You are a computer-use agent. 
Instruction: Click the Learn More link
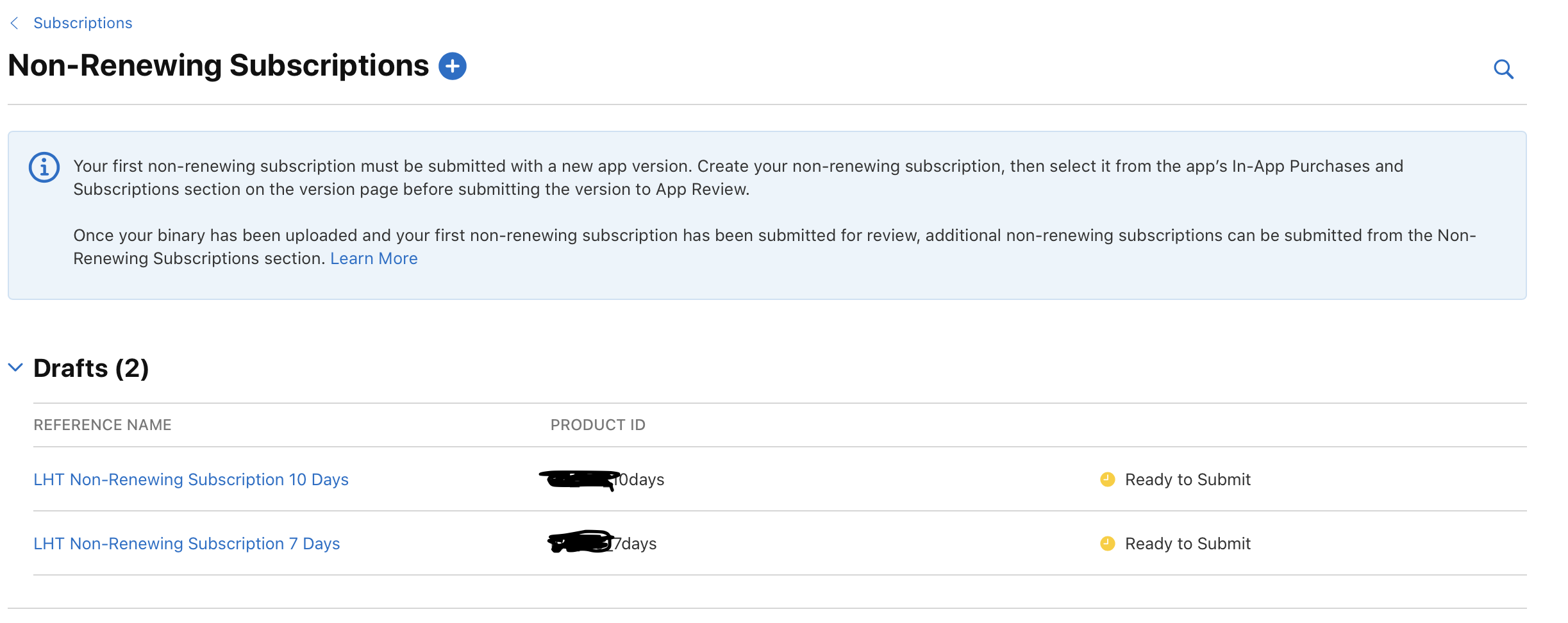click(x=374, y=258)
